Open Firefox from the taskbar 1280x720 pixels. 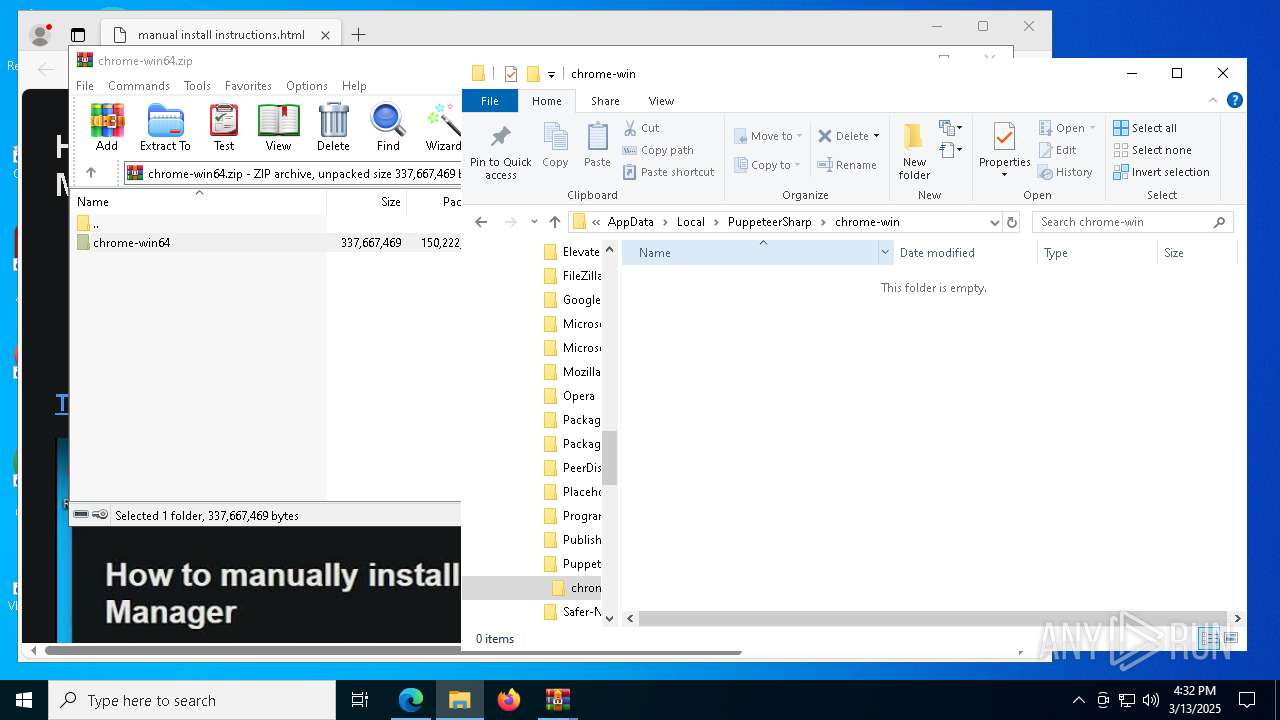(509, 700)
